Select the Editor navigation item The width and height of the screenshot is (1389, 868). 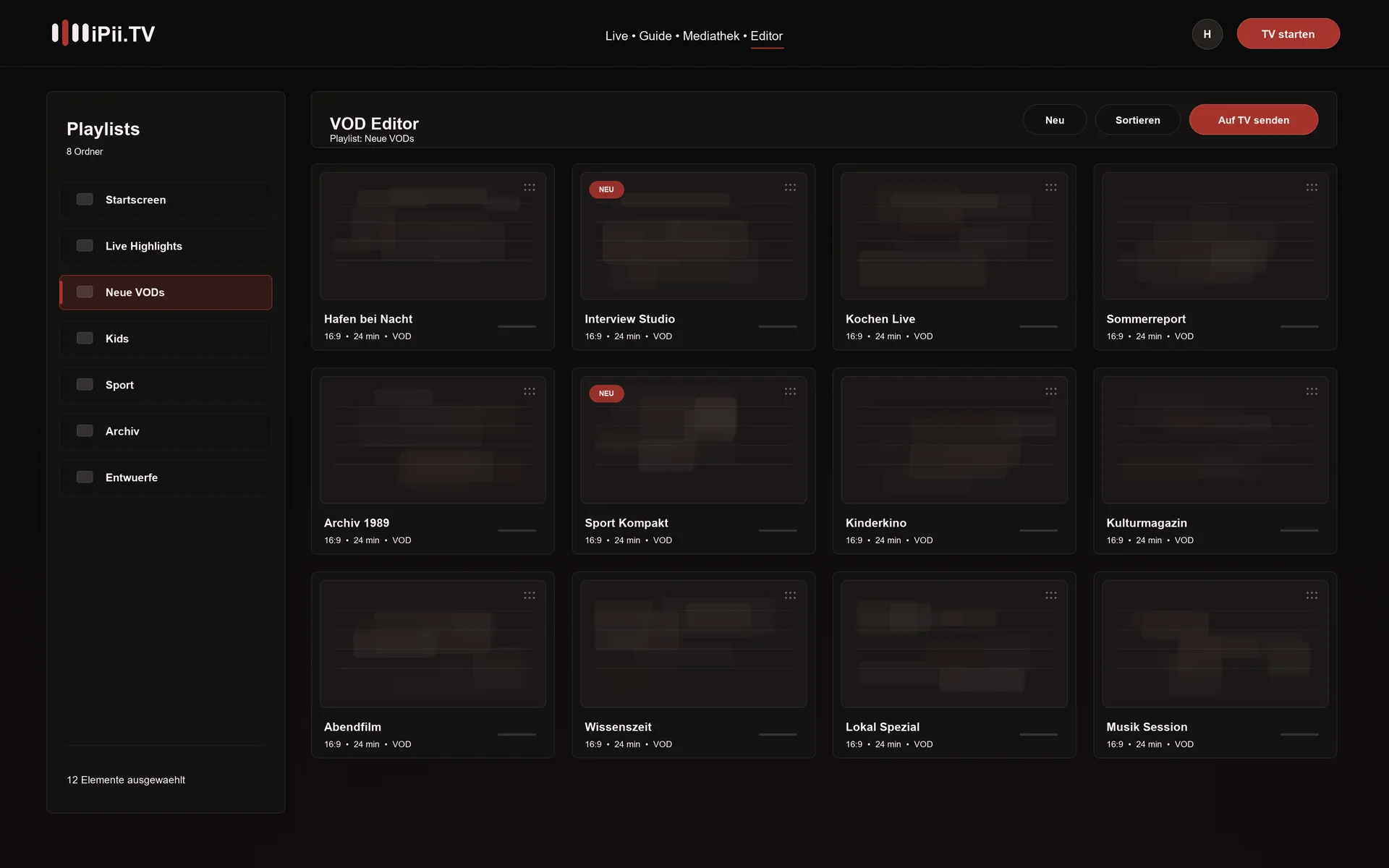coord(767,35)
